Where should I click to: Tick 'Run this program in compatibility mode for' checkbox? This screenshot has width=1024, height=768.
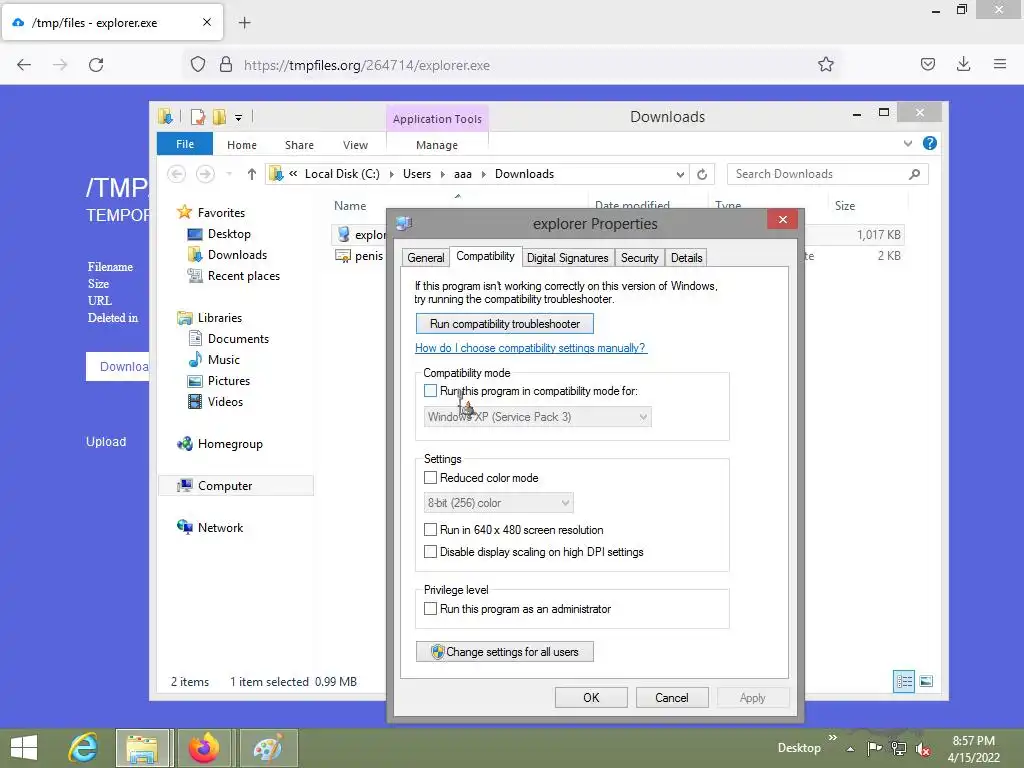tap(430, 391)
